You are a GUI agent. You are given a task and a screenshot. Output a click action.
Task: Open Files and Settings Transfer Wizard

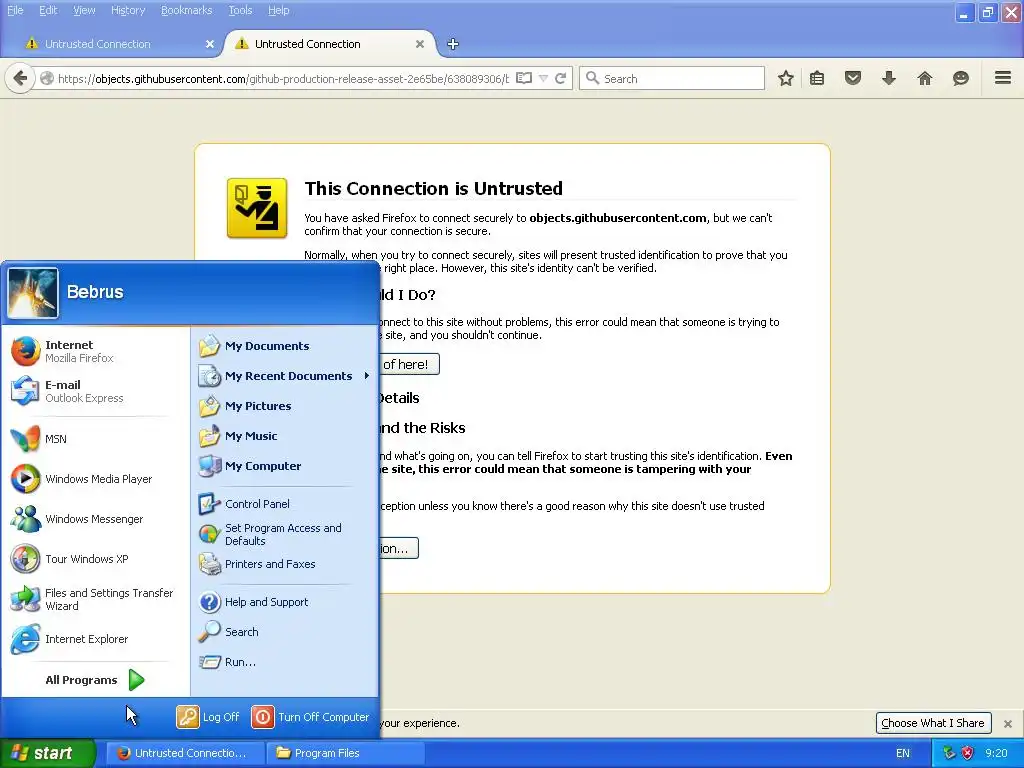pyautogui.click(x=95, y=599)
